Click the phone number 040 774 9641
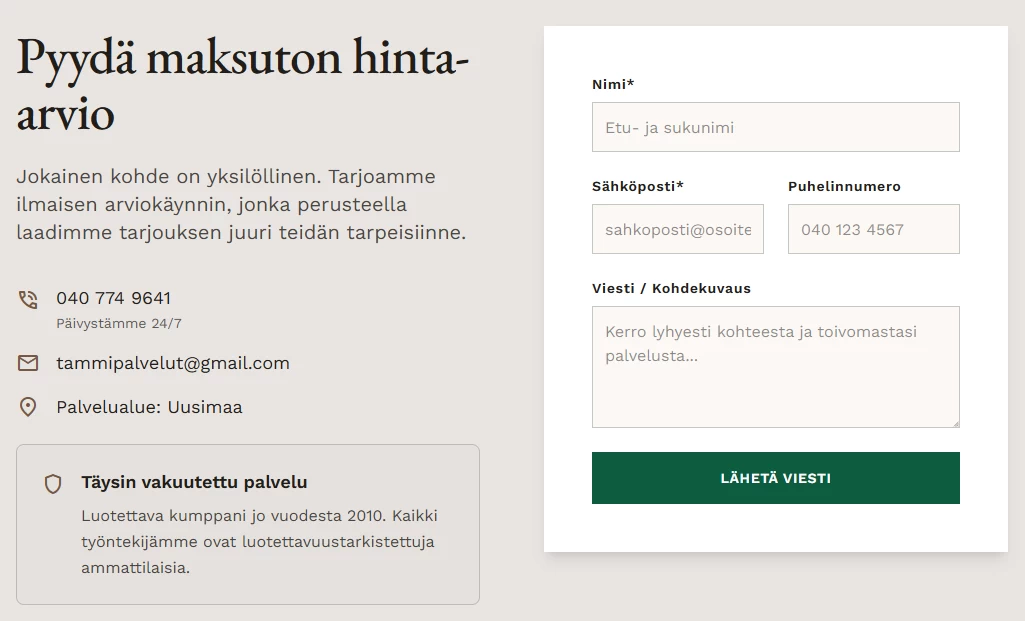This screenshot has height=621, width=1025. [114, 298]
